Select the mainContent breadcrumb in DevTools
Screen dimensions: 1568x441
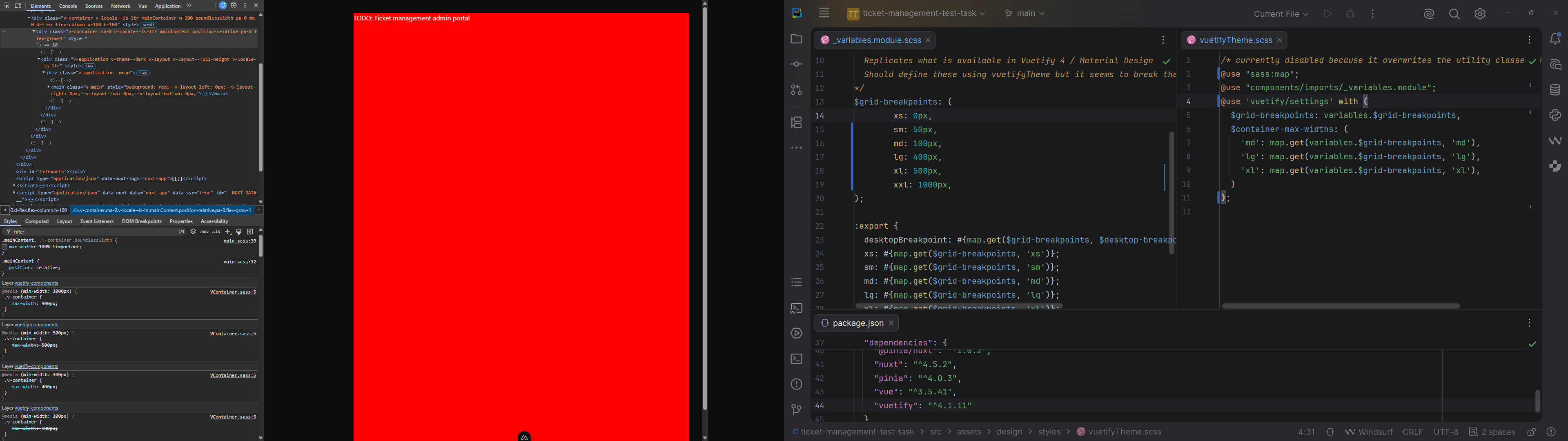point(162,210)
